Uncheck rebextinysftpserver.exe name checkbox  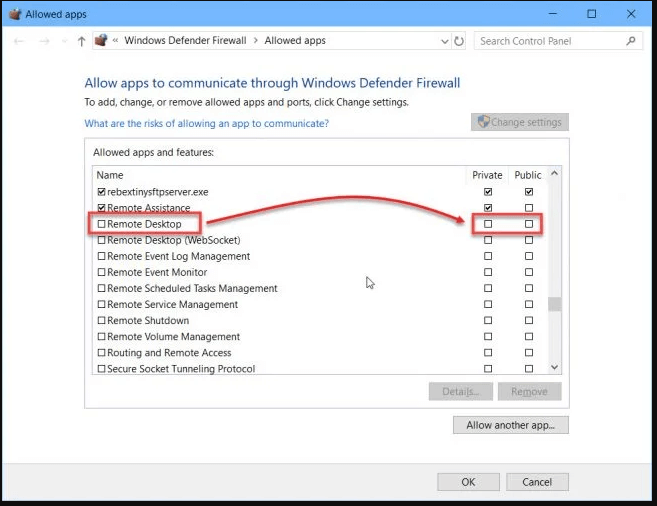click(x=101, y=192)
